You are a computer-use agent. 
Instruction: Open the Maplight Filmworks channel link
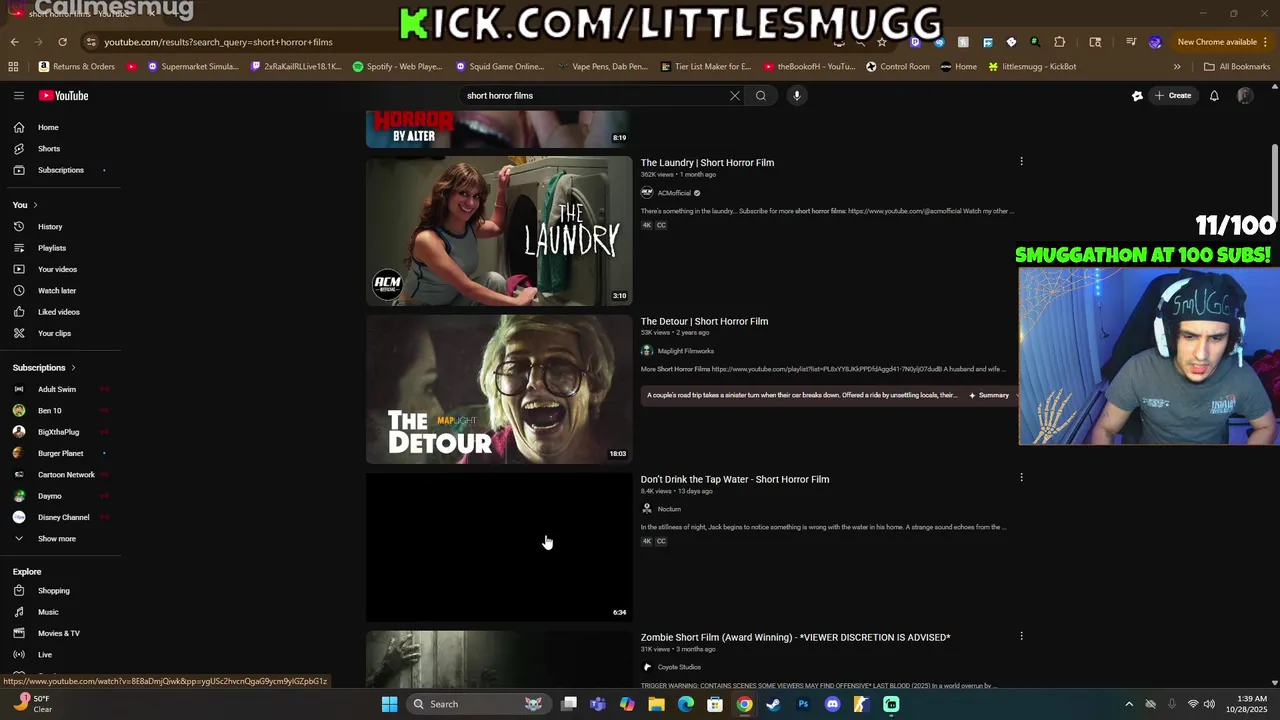tap(686, 351)
